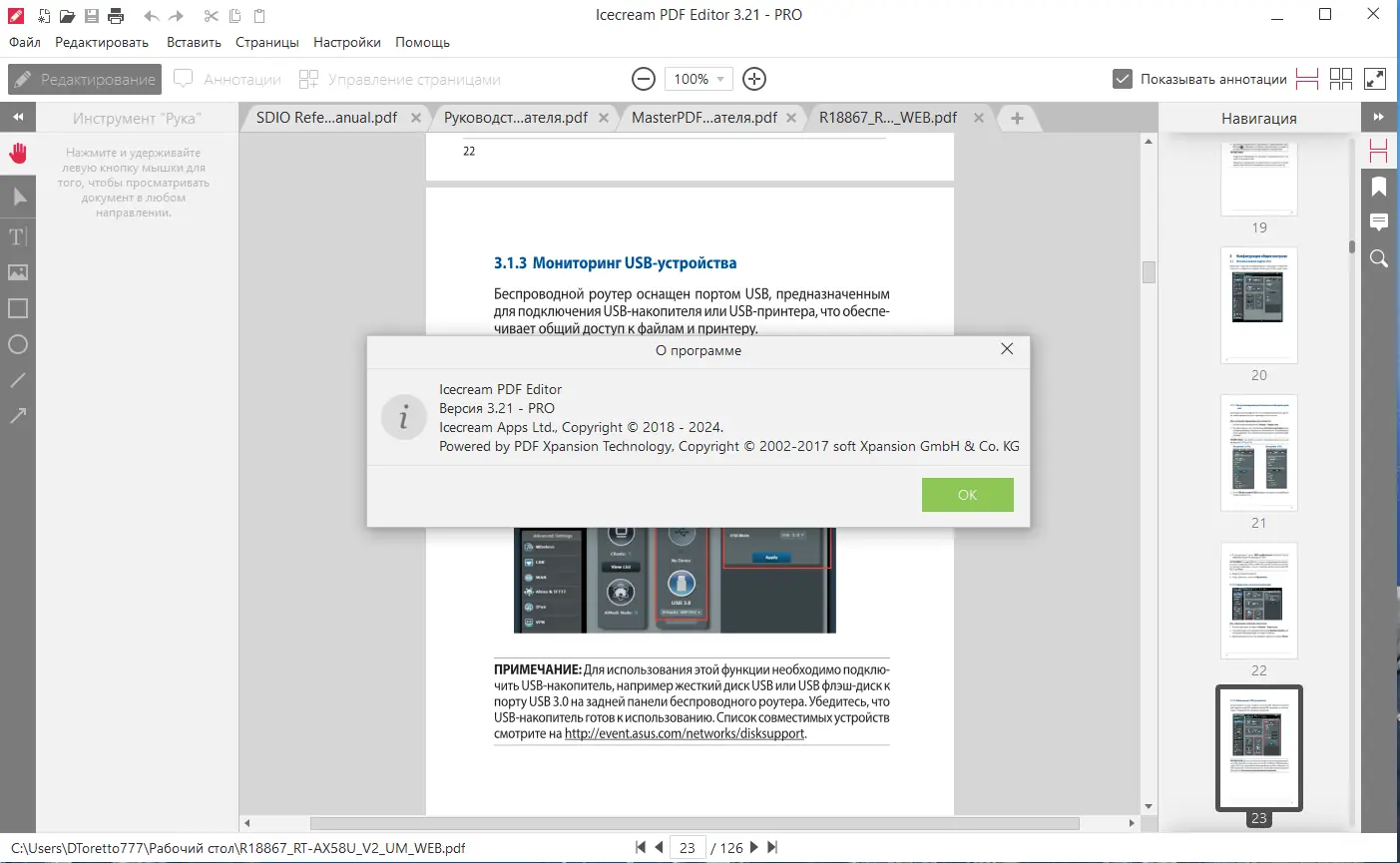Open the Помощь menu
This screenshot has height=863, width=1400.
422,42
